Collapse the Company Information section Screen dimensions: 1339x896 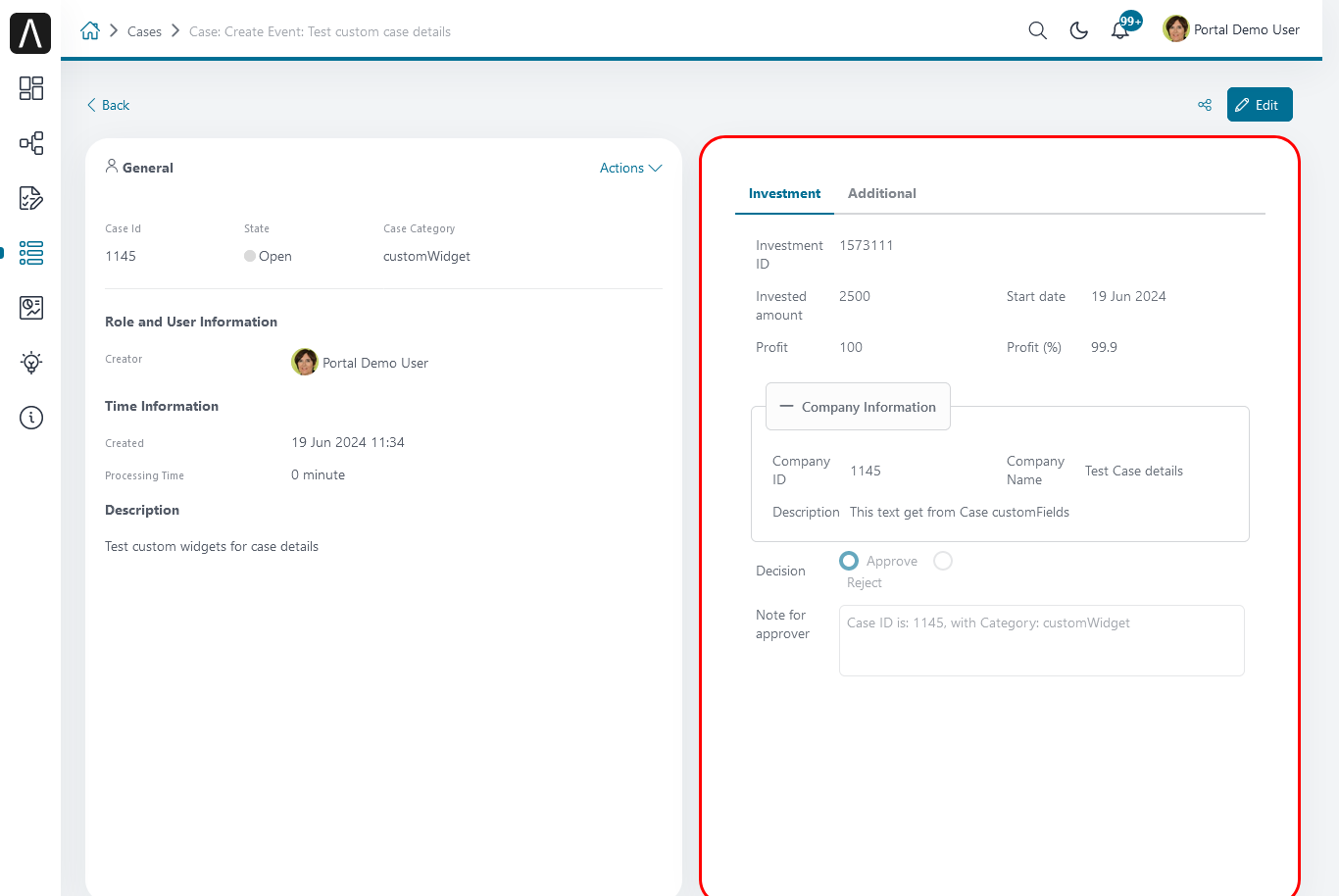pyautogui.click(x=858, y=406)
